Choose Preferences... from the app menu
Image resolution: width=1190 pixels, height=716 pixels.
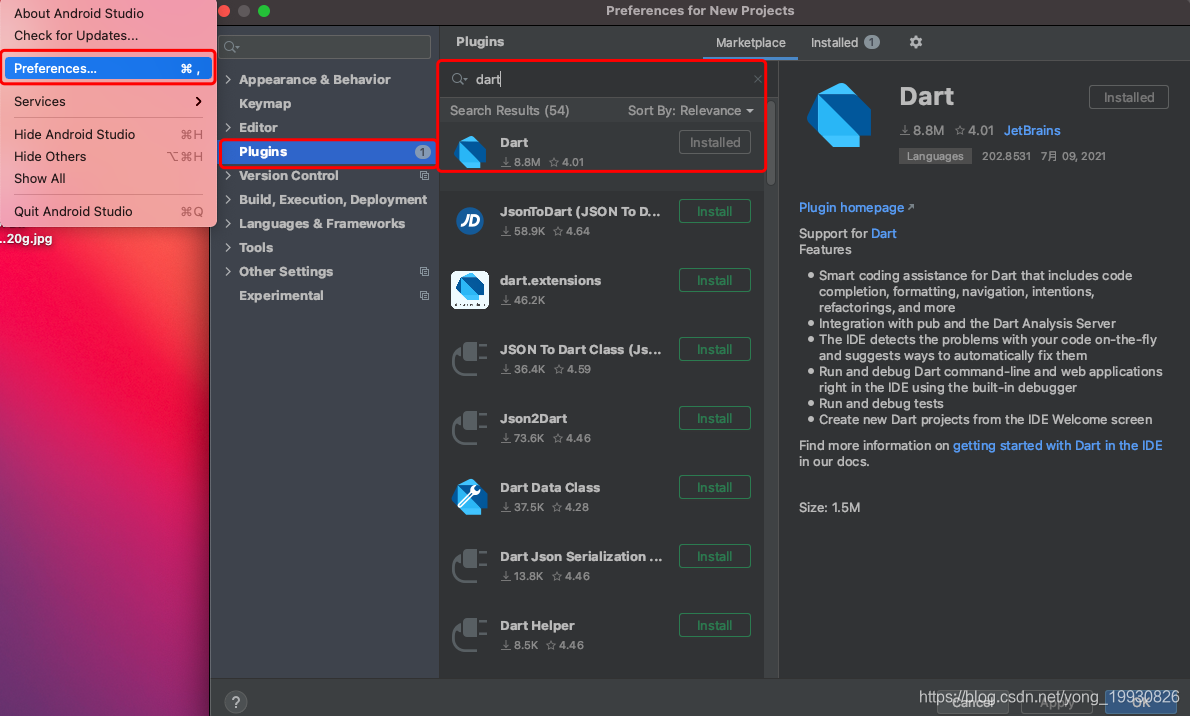pyautogui.click(x=108, y=68)
